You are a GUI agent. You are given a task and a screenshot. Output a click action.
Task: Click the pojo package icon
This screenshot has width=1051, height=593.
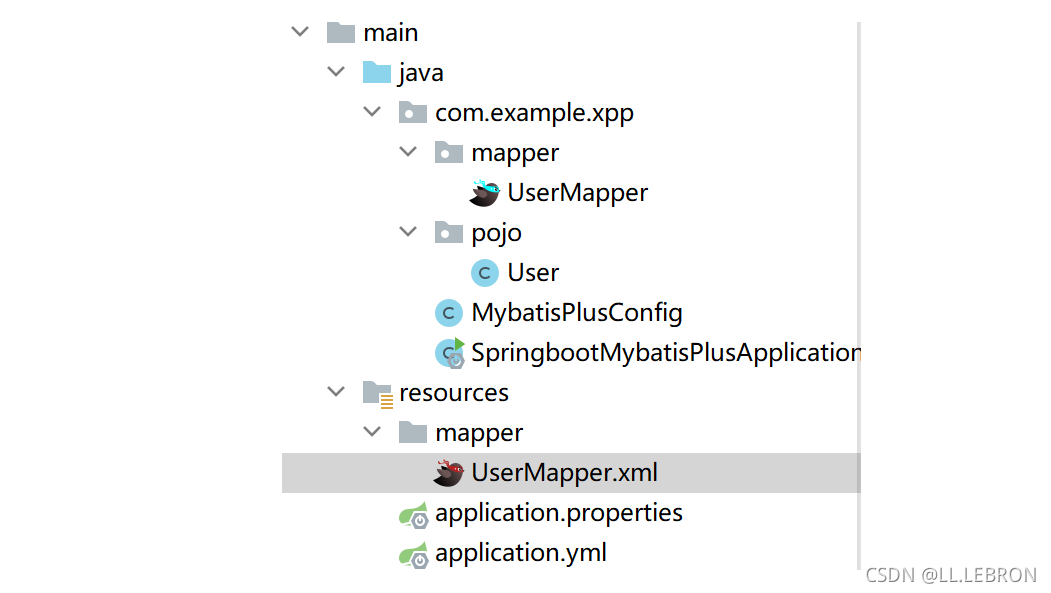pyautogui.click(x=448, y=233)
